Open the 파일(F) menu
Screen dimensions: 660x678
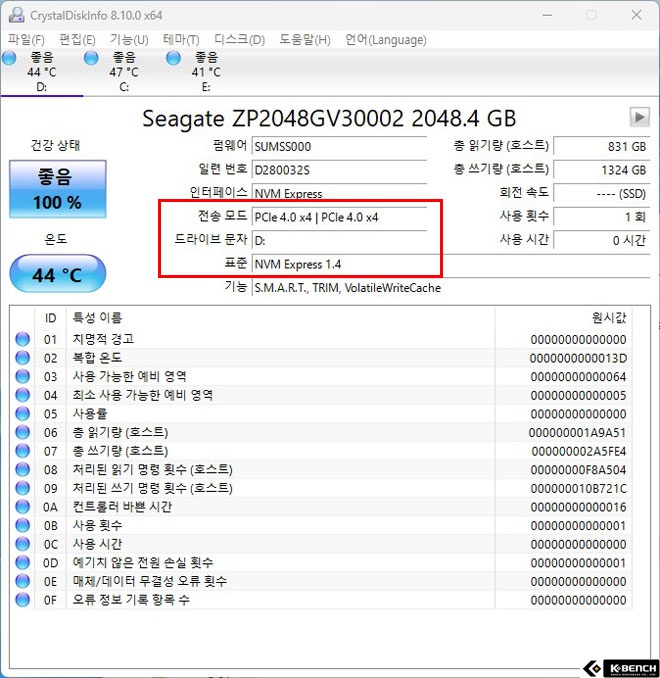(x=26, y=40)
